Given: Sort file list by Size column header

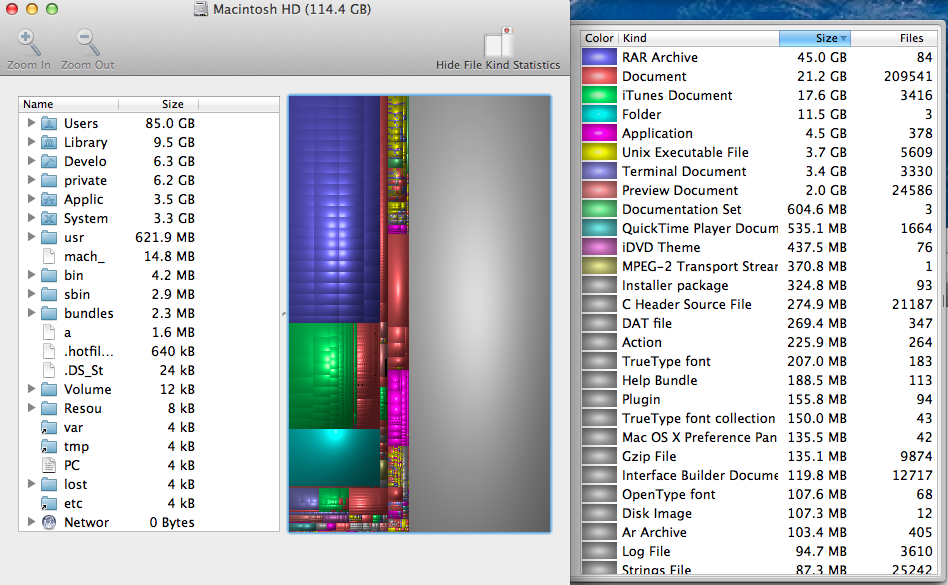Looking at the screenshot, I should coord(158,104).
